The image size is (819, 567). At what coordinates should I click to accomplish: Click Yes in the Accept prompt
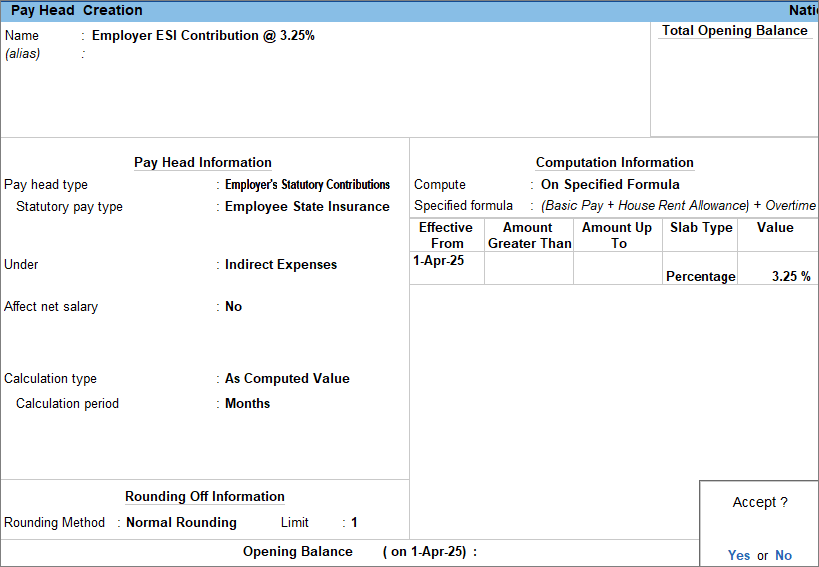738,555
